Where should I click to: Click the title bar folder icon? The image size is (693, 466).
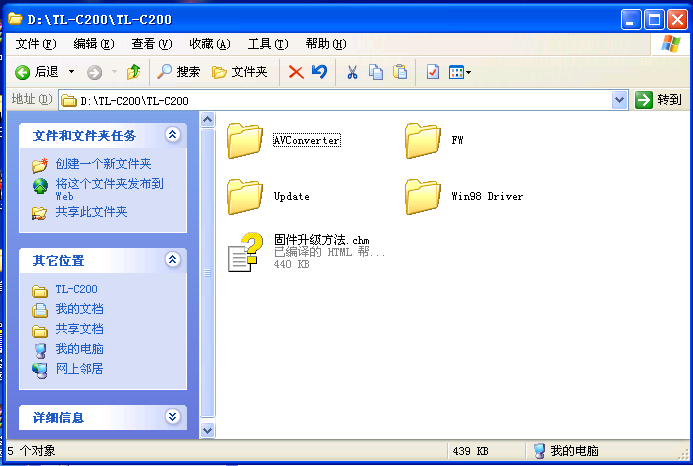15,19
